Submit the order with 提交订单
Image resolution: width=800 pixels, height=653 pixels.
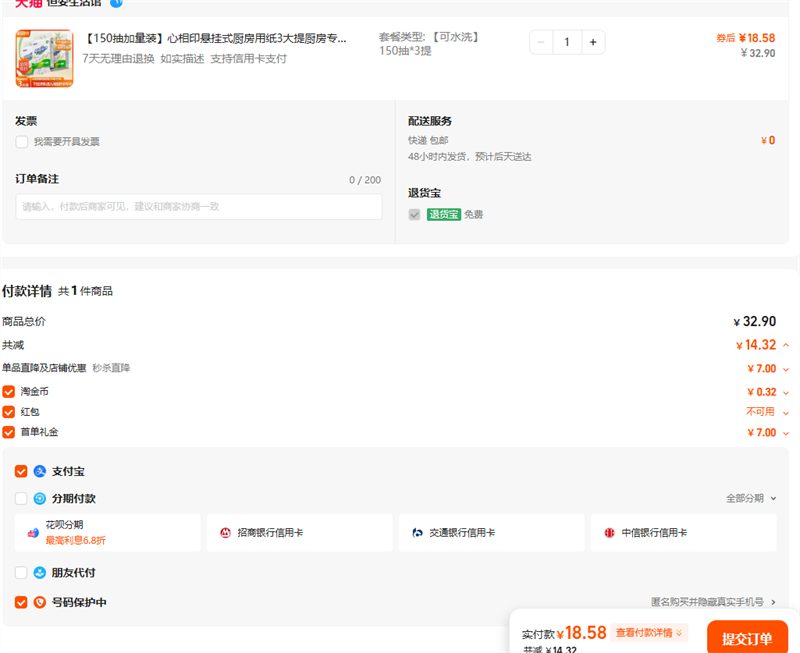pos(747,638)
